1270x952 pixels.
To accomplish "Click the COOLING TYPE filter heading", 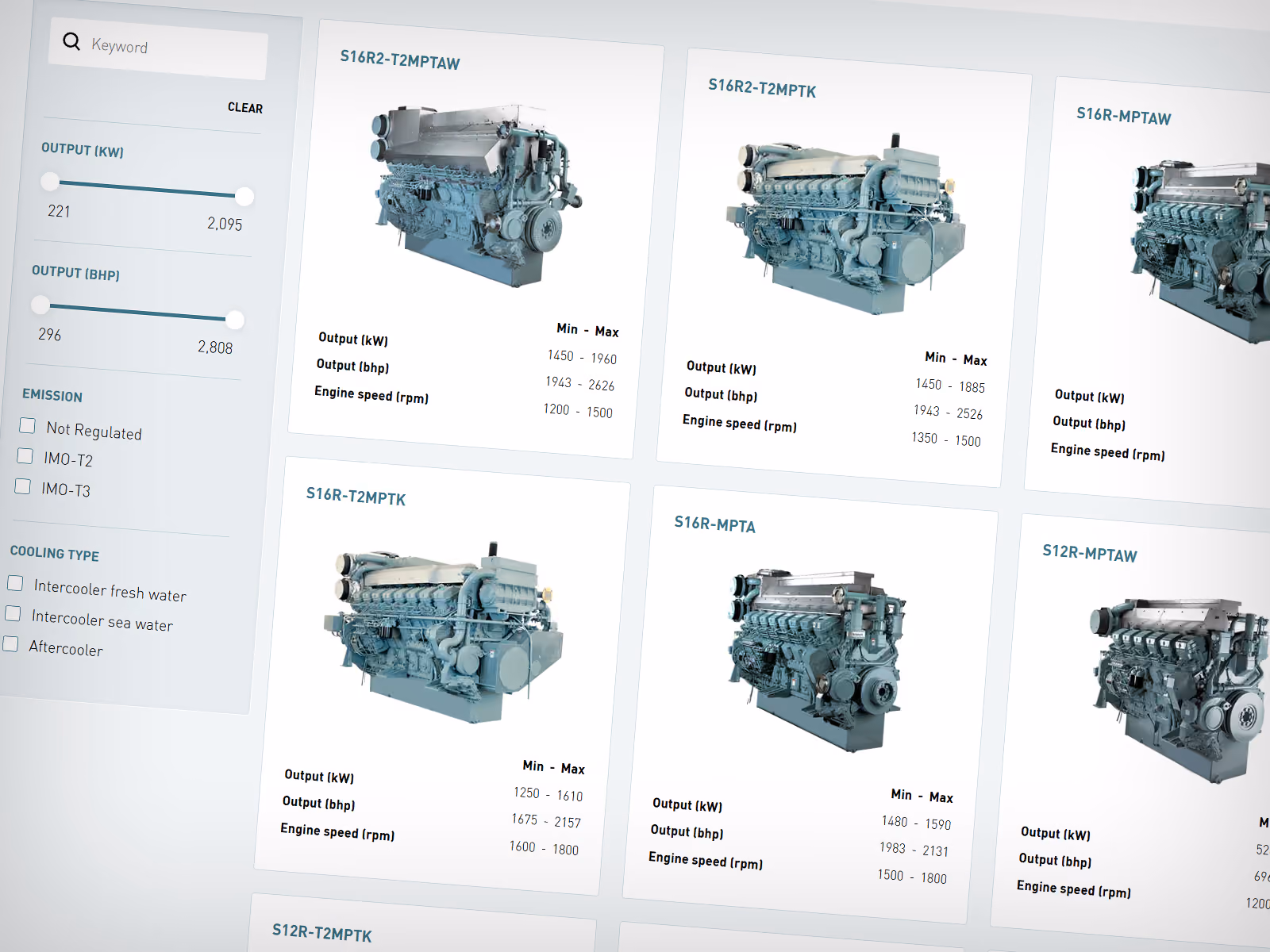I will click(x=55, y=554).
